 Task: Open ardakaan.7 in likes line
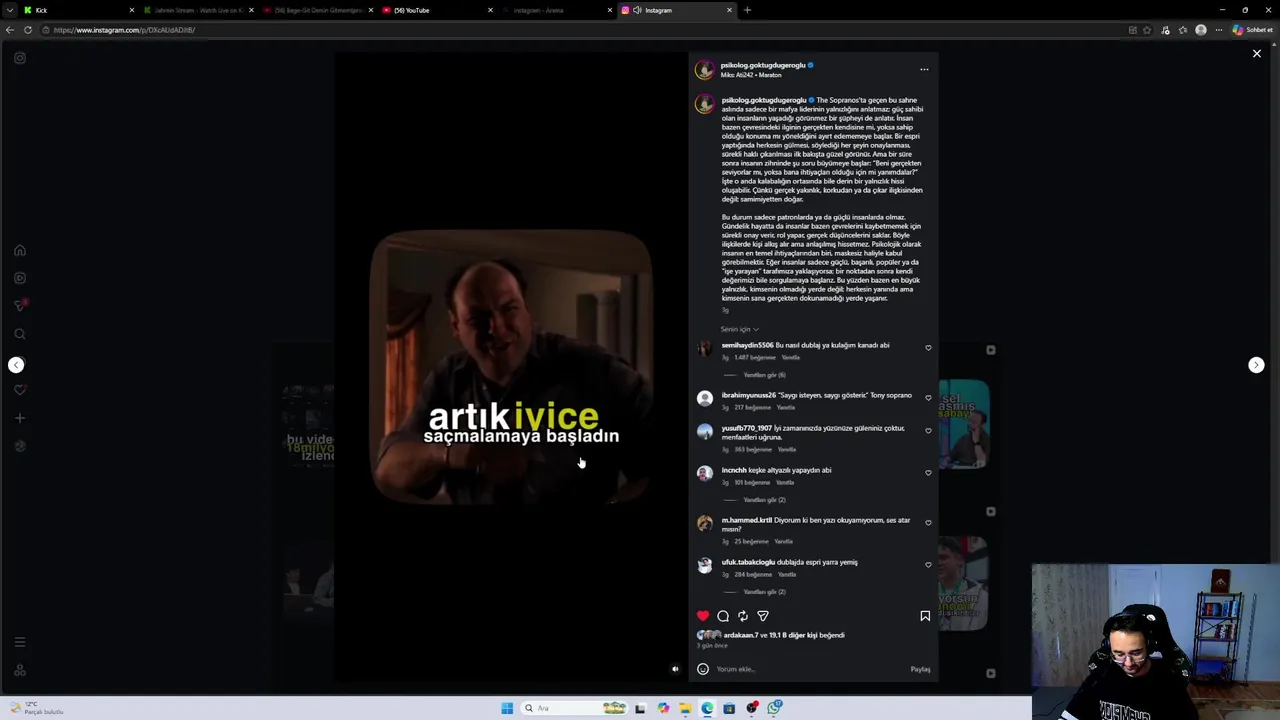tap(741, 635)
